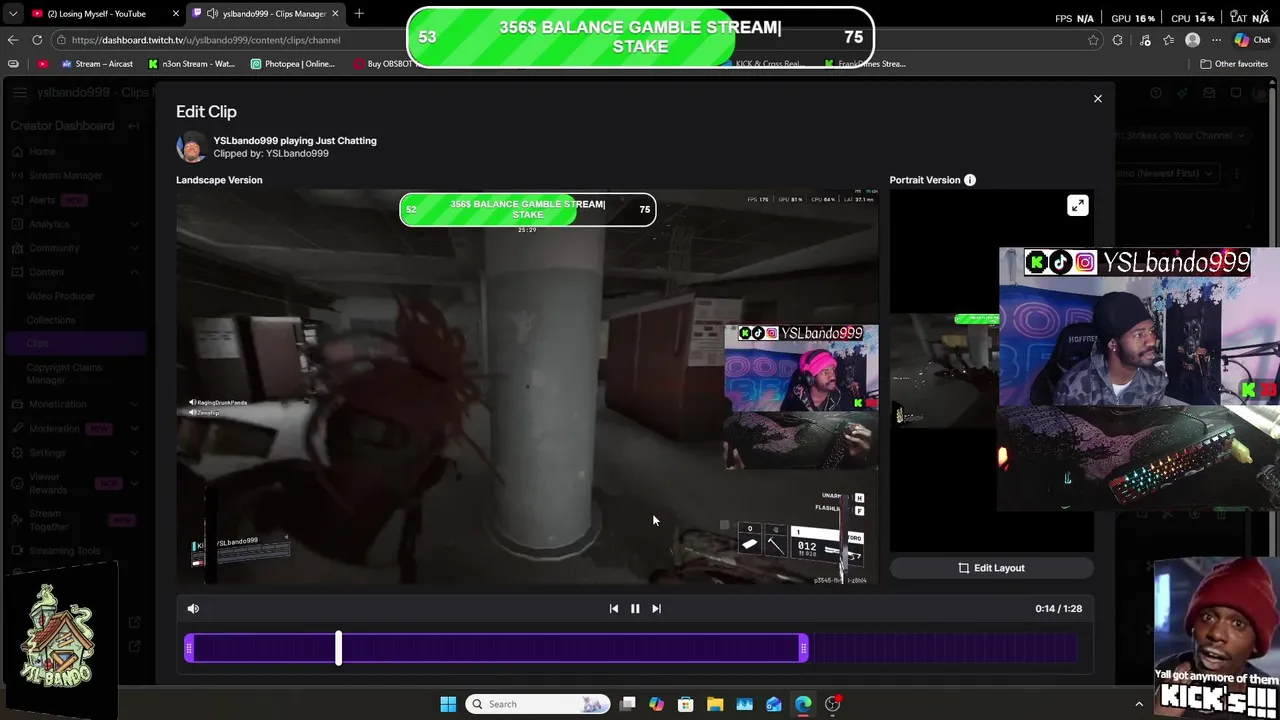Collapse the Creator Dashboard sidebar
This screenshot has width=1280, height=720.
click(134, 126)
